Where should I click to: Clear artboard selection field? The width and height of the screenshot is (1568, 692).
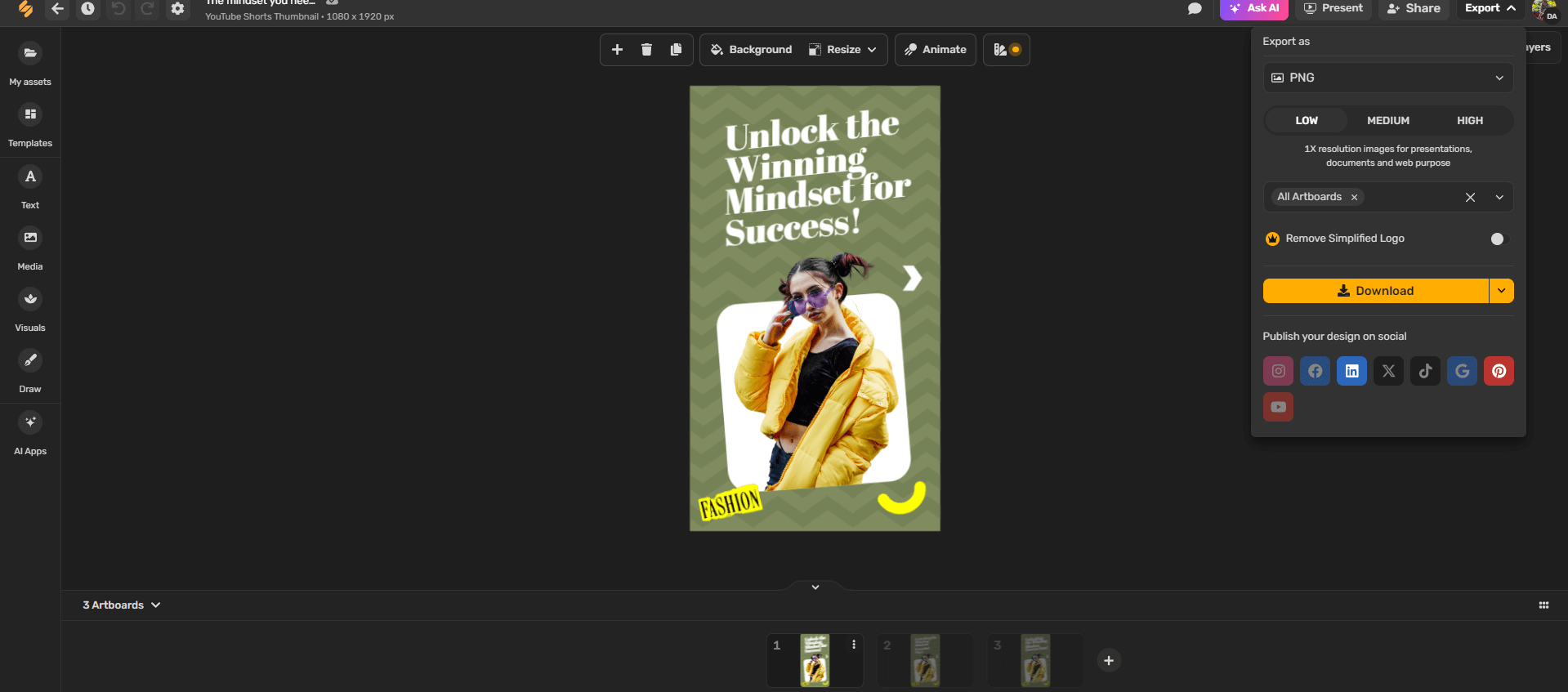pyautogui.click(x=1470, y=197)
